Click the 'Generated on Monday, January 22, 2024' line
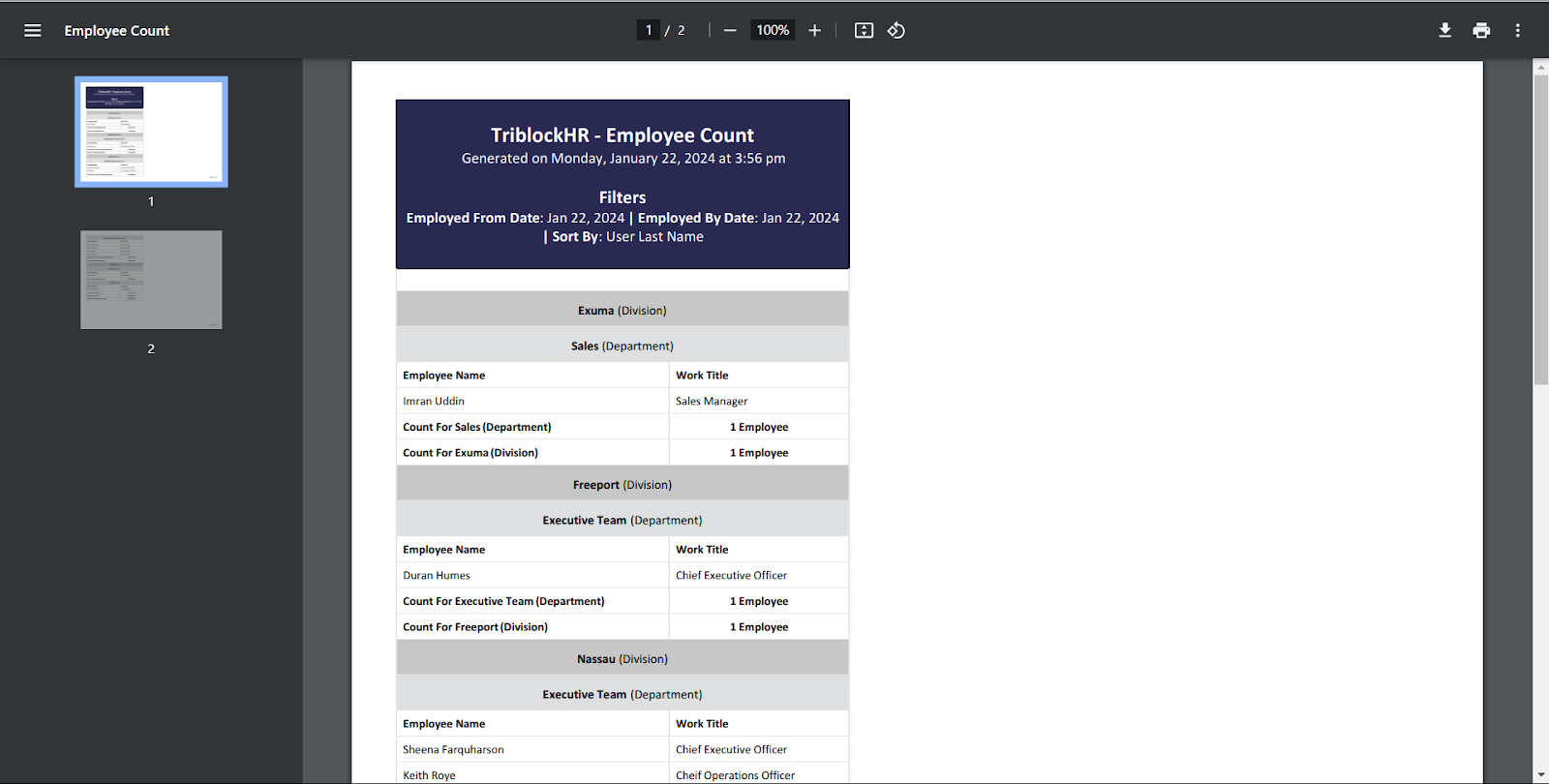Viewport: 1549px width, 784px height. click(x=623, y=159)
